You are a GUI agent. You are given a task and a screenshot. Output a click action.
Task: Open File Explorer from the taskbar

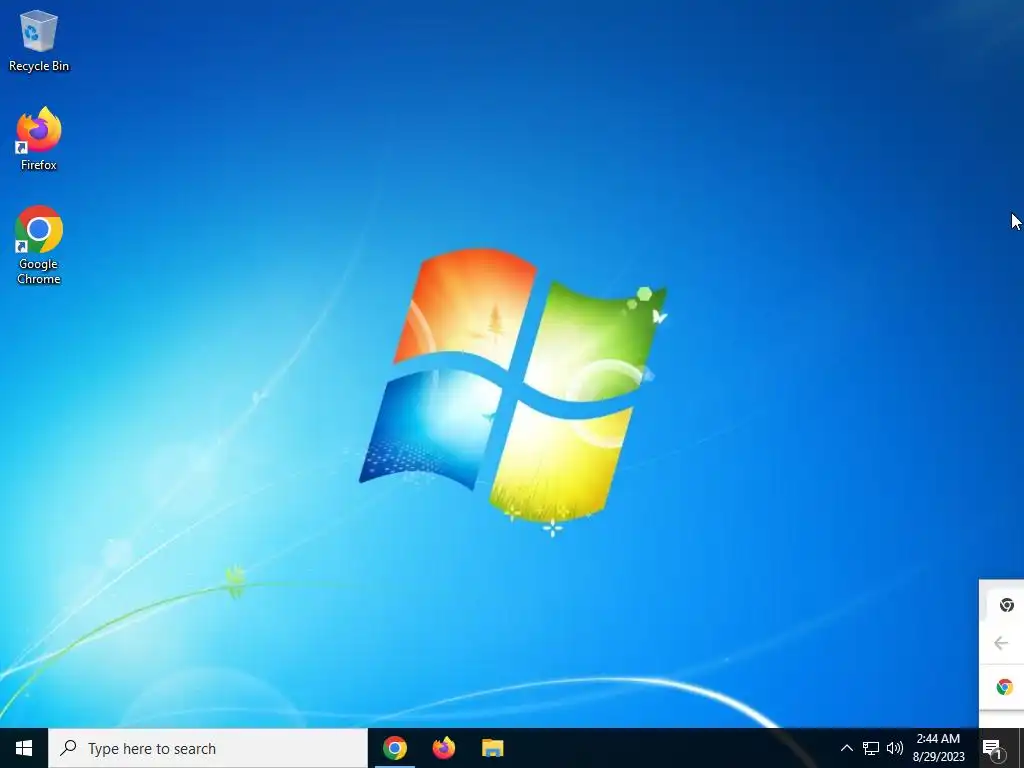(492, 748)
